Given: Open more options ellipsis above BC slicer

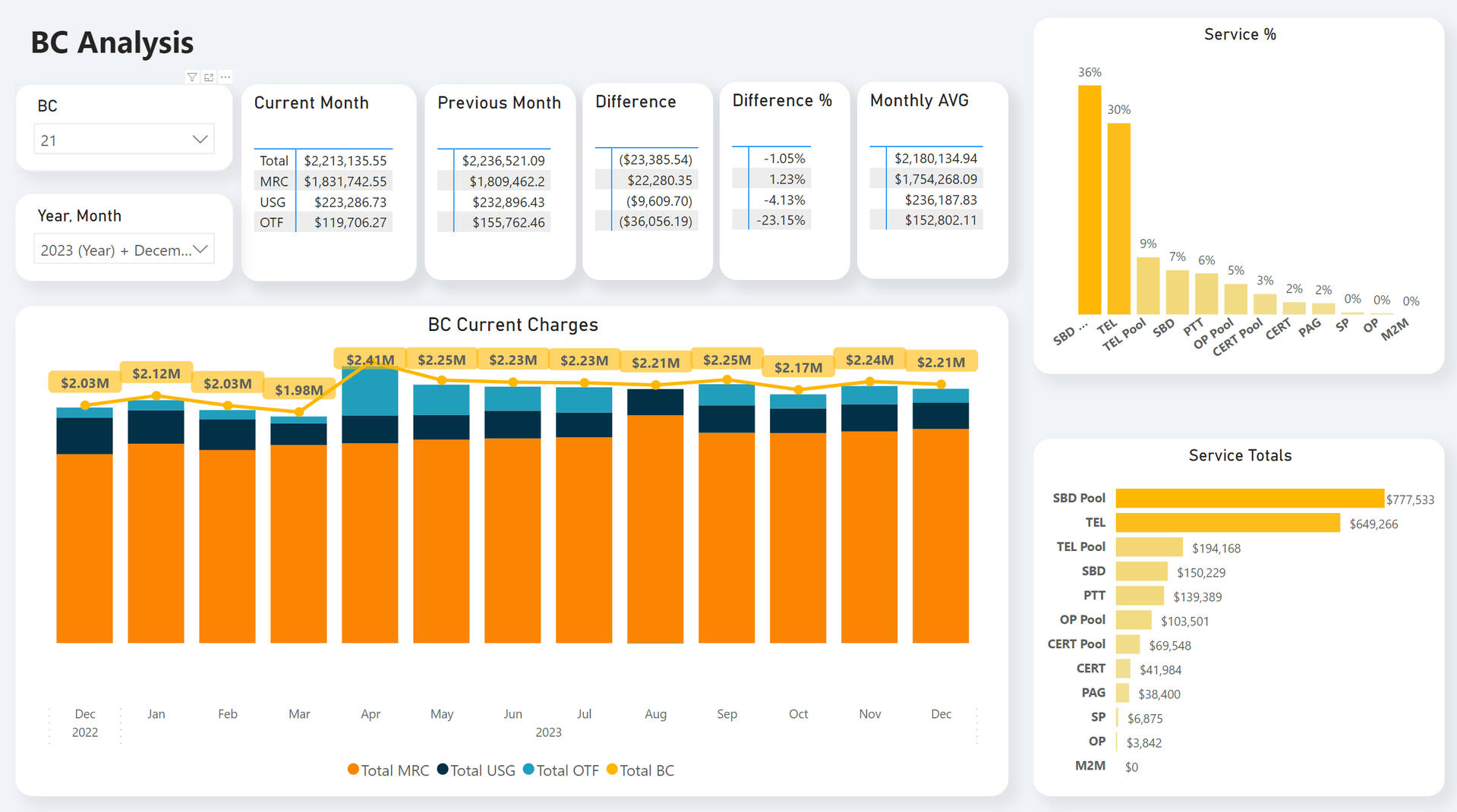Looking at the screenshot, I should coord(225,77).
